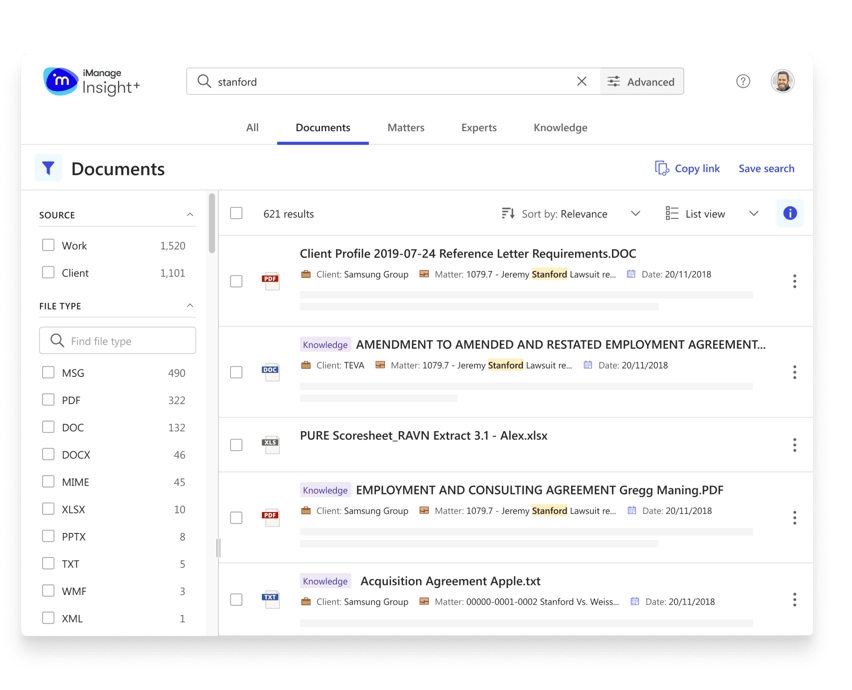Check the XML file type filter

click(x=48, y=618)
